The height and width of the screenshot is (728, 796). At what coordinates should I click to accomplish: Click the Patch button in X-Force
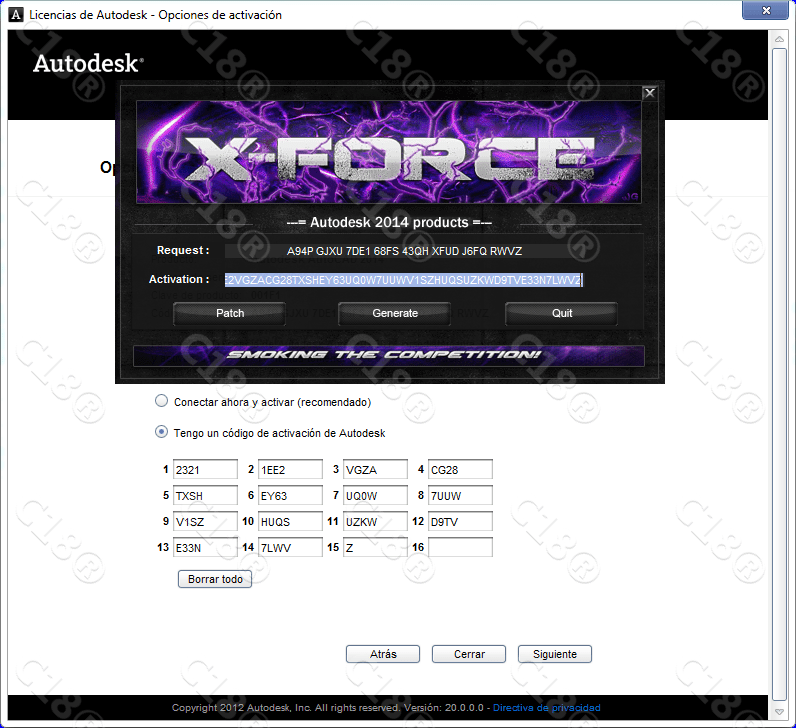tap(229, 313)
